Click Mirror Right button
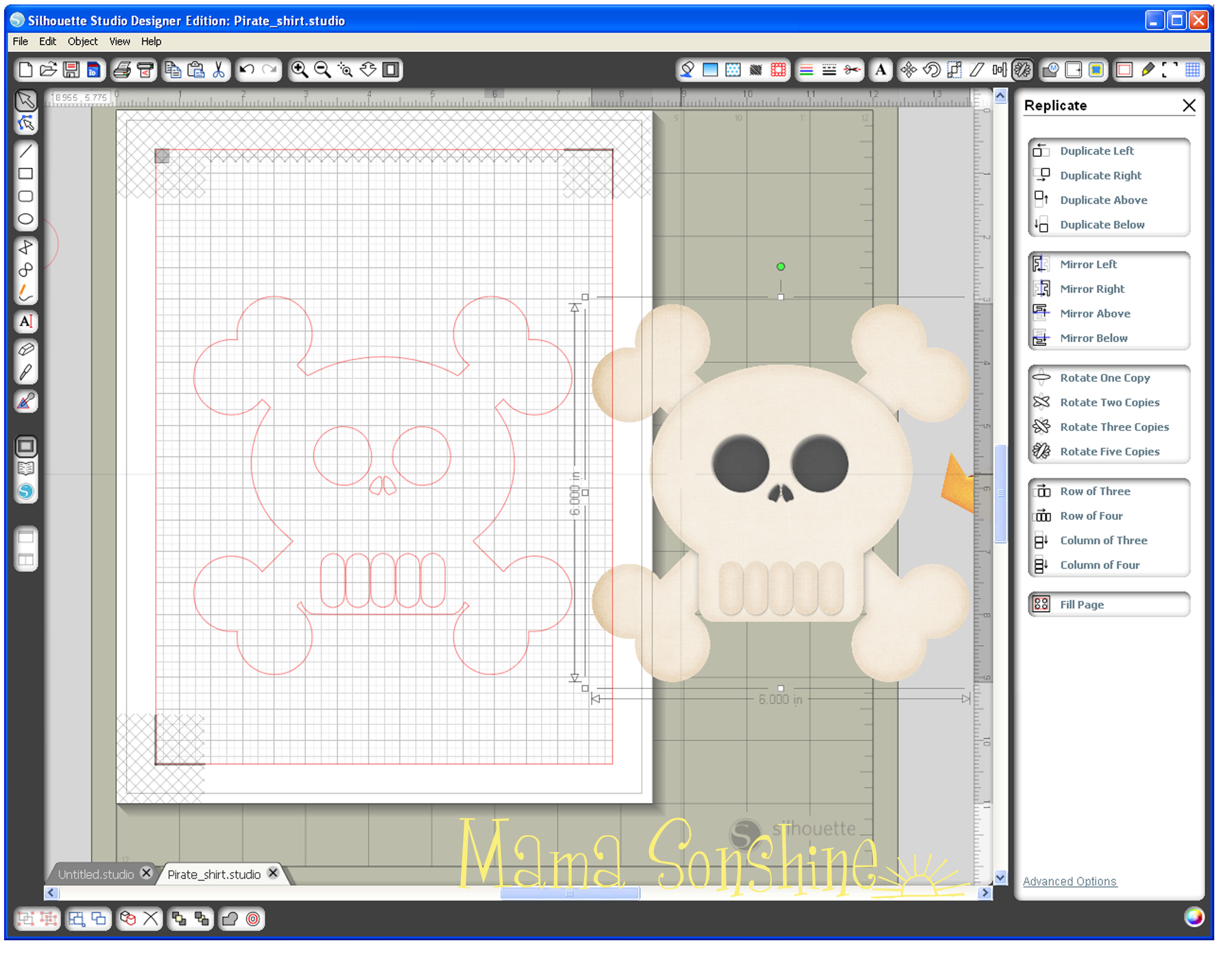Viewport: 1232px width, 969px height. (x=1091, y=289)
